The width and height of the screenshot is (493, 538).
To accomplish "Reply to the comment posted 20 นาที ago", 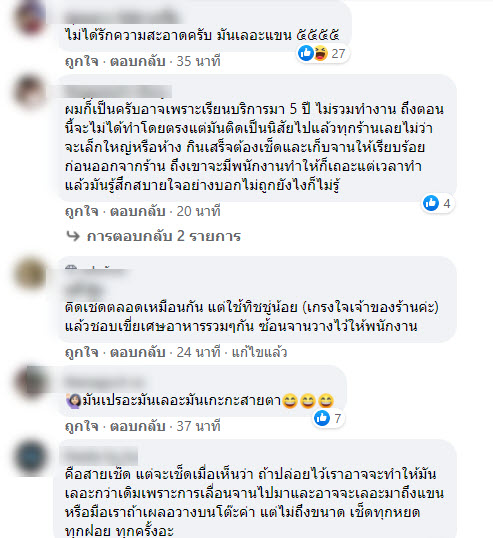I will point(138,211).
